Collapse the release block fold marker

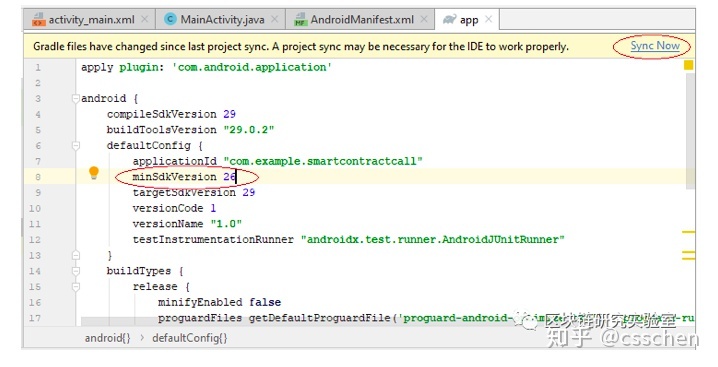76,287
